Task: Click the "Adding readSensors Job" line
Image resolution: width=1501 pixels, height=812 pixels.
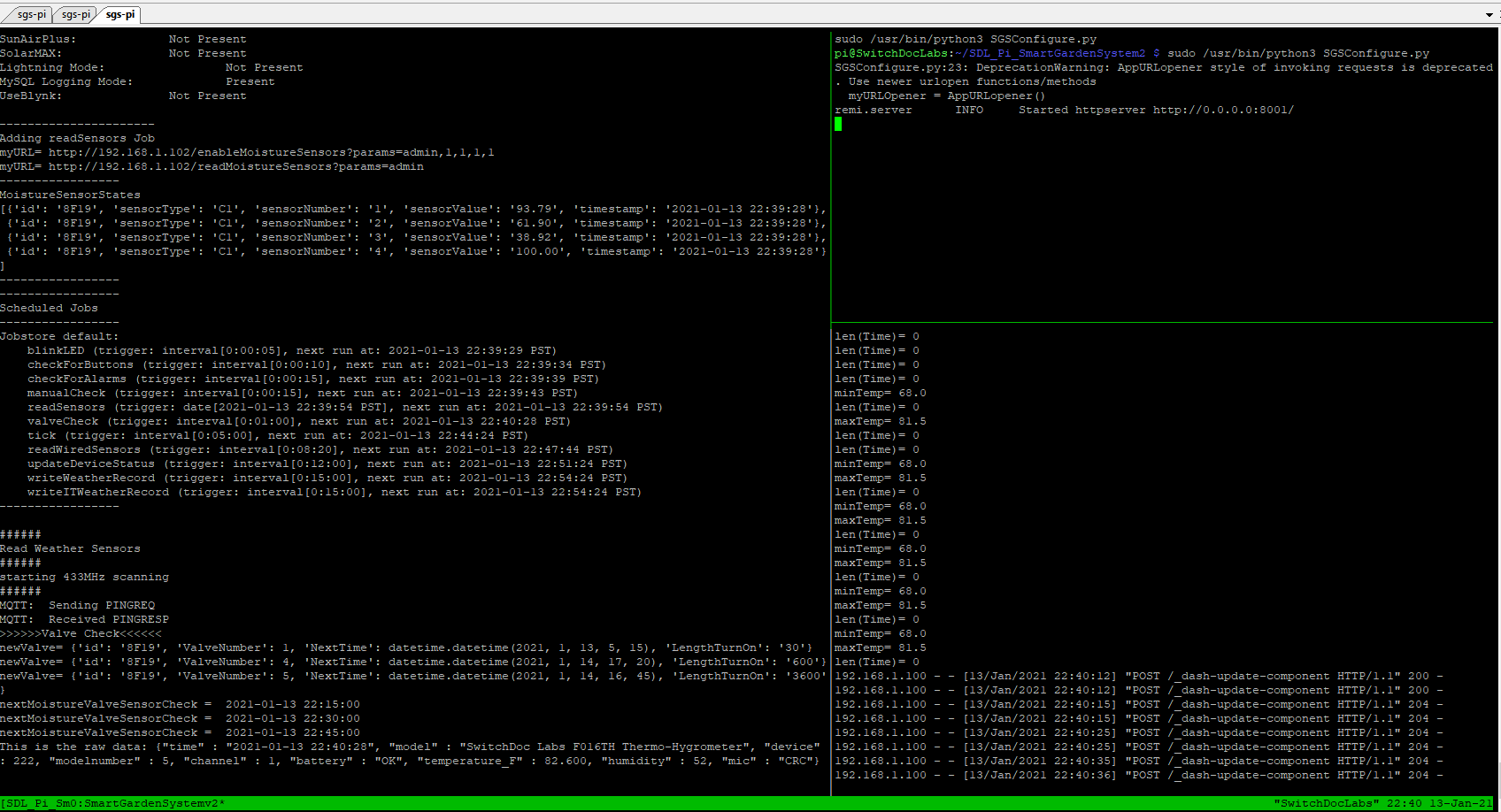Action: (77, 138)
